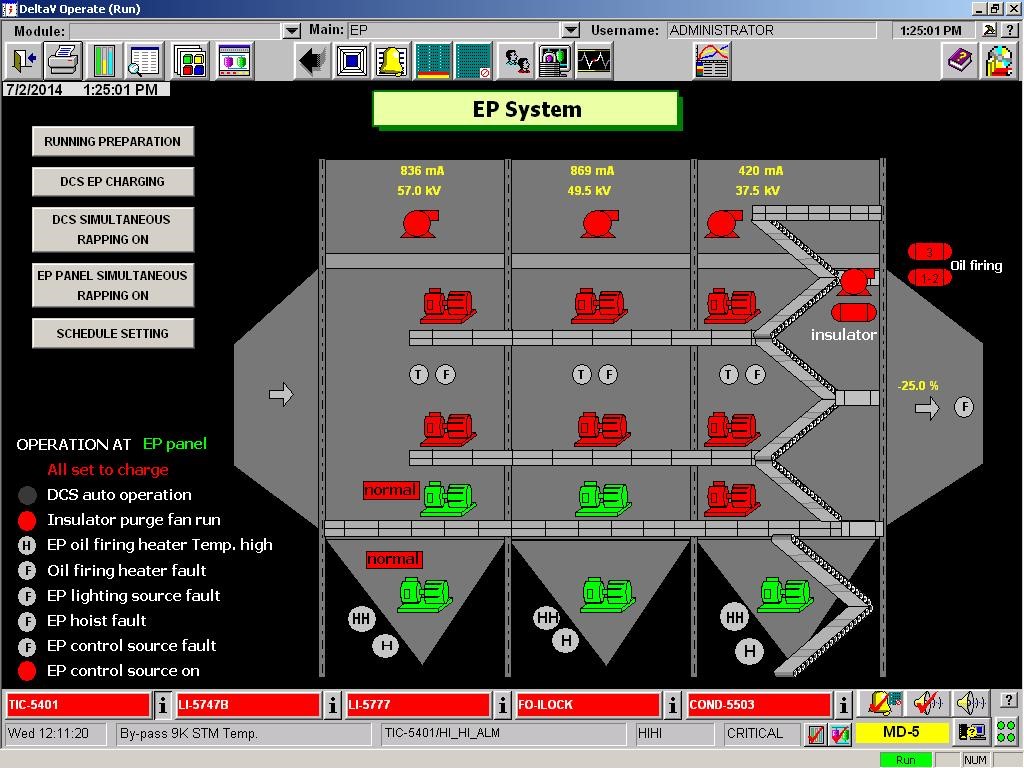Expand the Main display dropdown
The image size is (1024, 768).
click(x=571, y=31)
